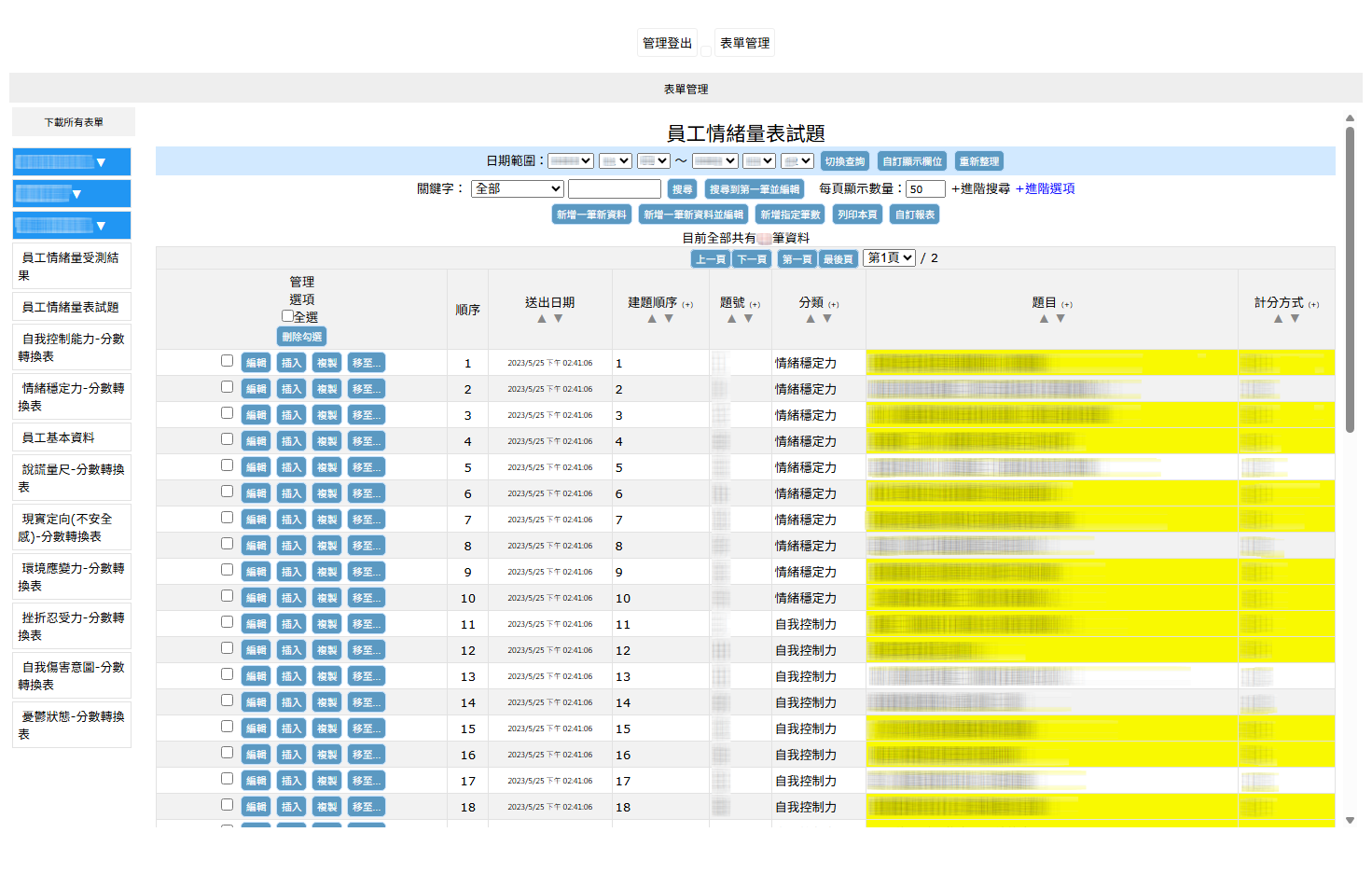Tick the checkbox for row 18
This screenshot has height=874, width=1372.
click(227, 805)
